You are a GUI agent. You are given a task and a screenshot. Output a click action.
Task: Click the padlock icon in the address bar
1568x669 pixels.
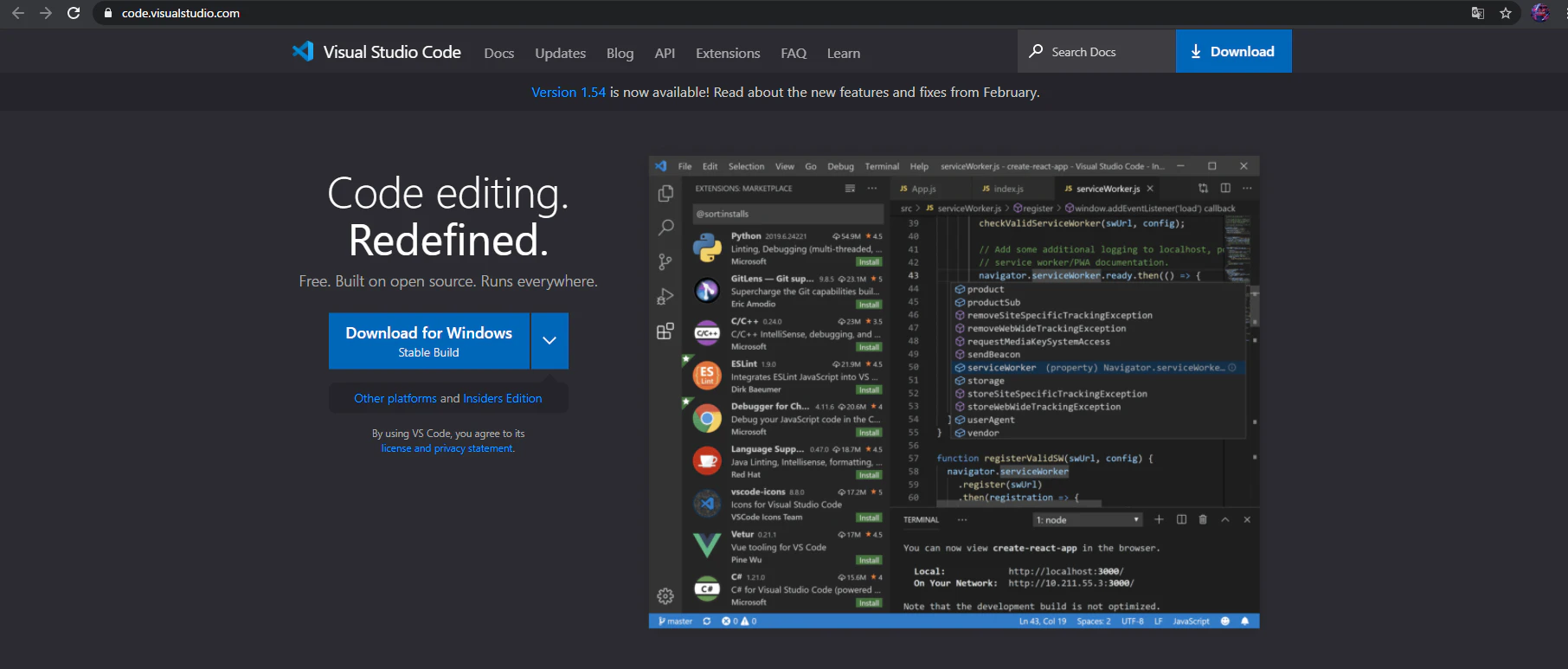108,13
